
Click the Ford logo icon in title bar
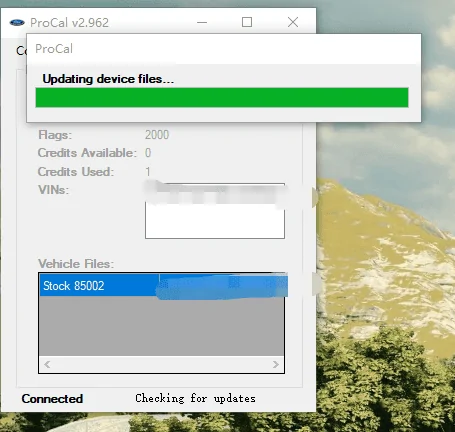click(x=17, y=23)
